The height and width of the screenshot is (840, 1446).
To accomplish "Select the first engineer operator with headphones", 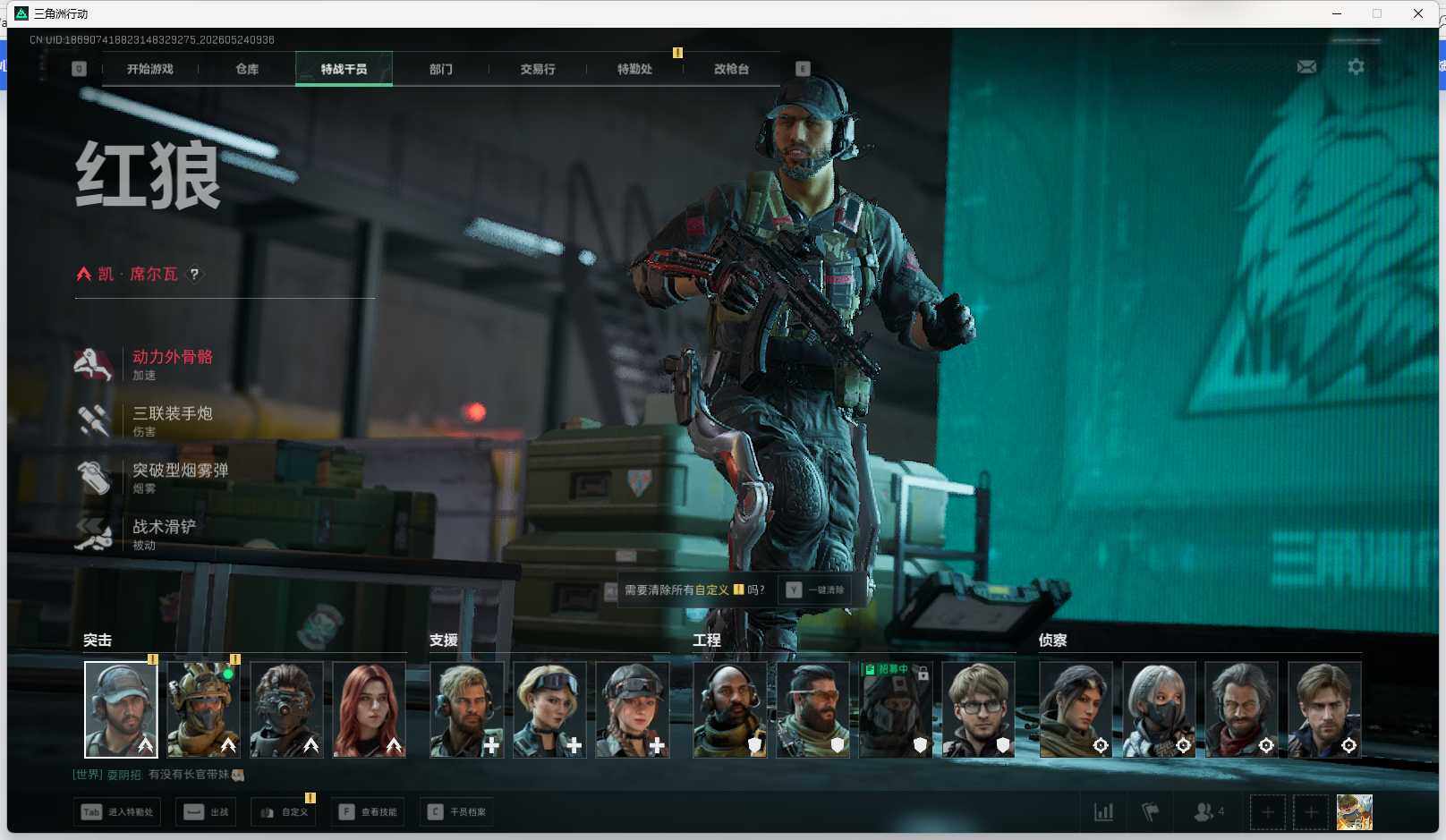I will click(x=730, y=709).
